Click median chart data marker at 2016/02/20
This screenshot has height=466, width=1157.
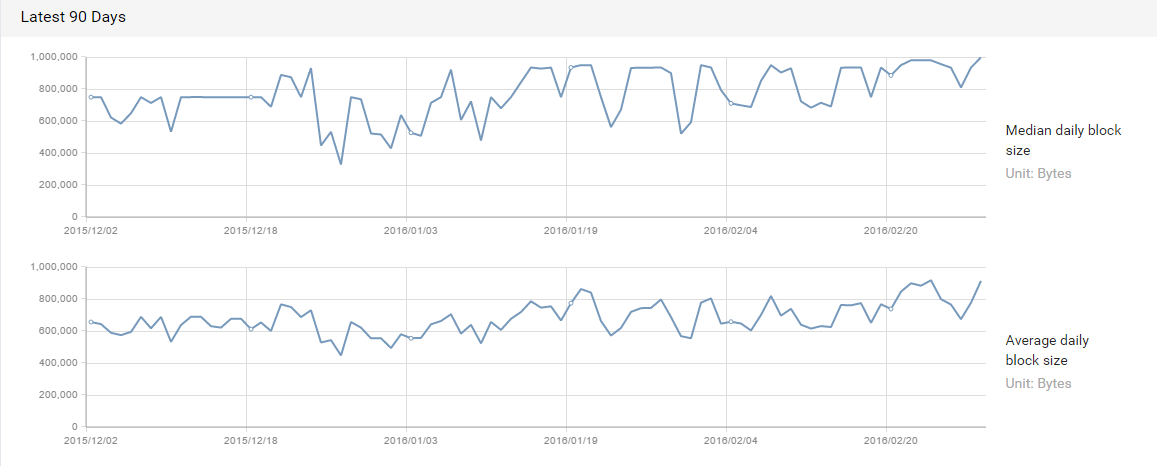coord(891,75)
